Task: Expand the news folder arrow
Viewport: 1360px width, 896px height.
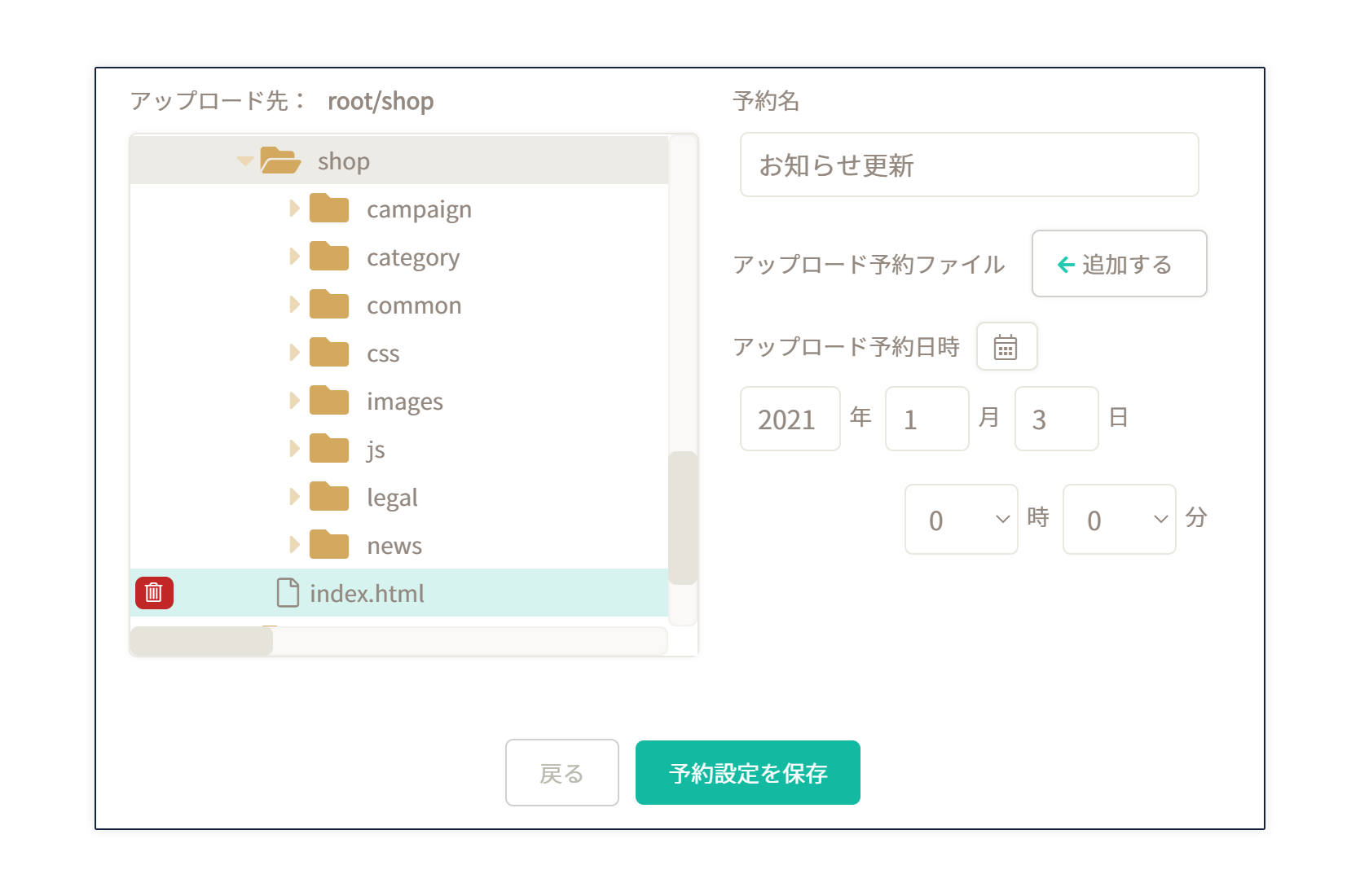Action: click(x=295, y=545)
